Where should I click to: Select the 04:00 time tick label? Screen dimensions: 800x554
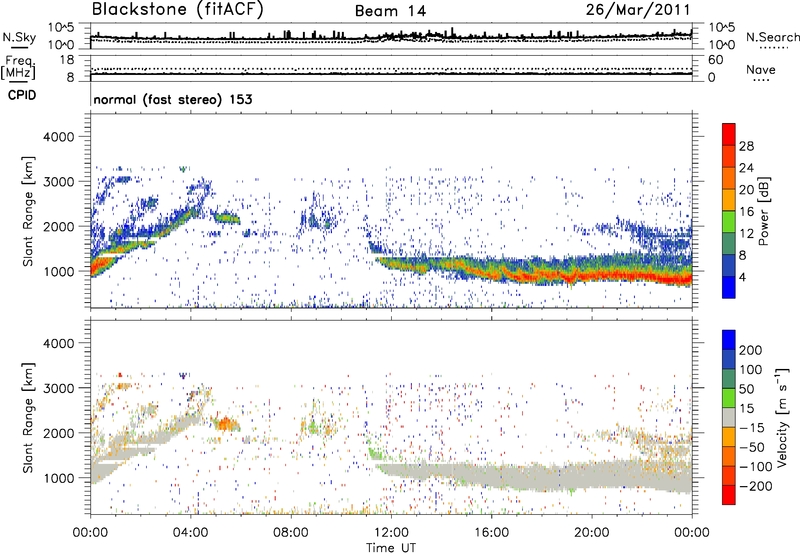pos(190,533)
